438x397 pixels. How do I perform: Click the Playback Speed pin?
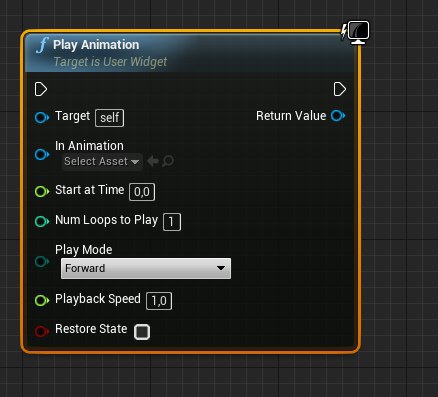click(x=42, y=300)
